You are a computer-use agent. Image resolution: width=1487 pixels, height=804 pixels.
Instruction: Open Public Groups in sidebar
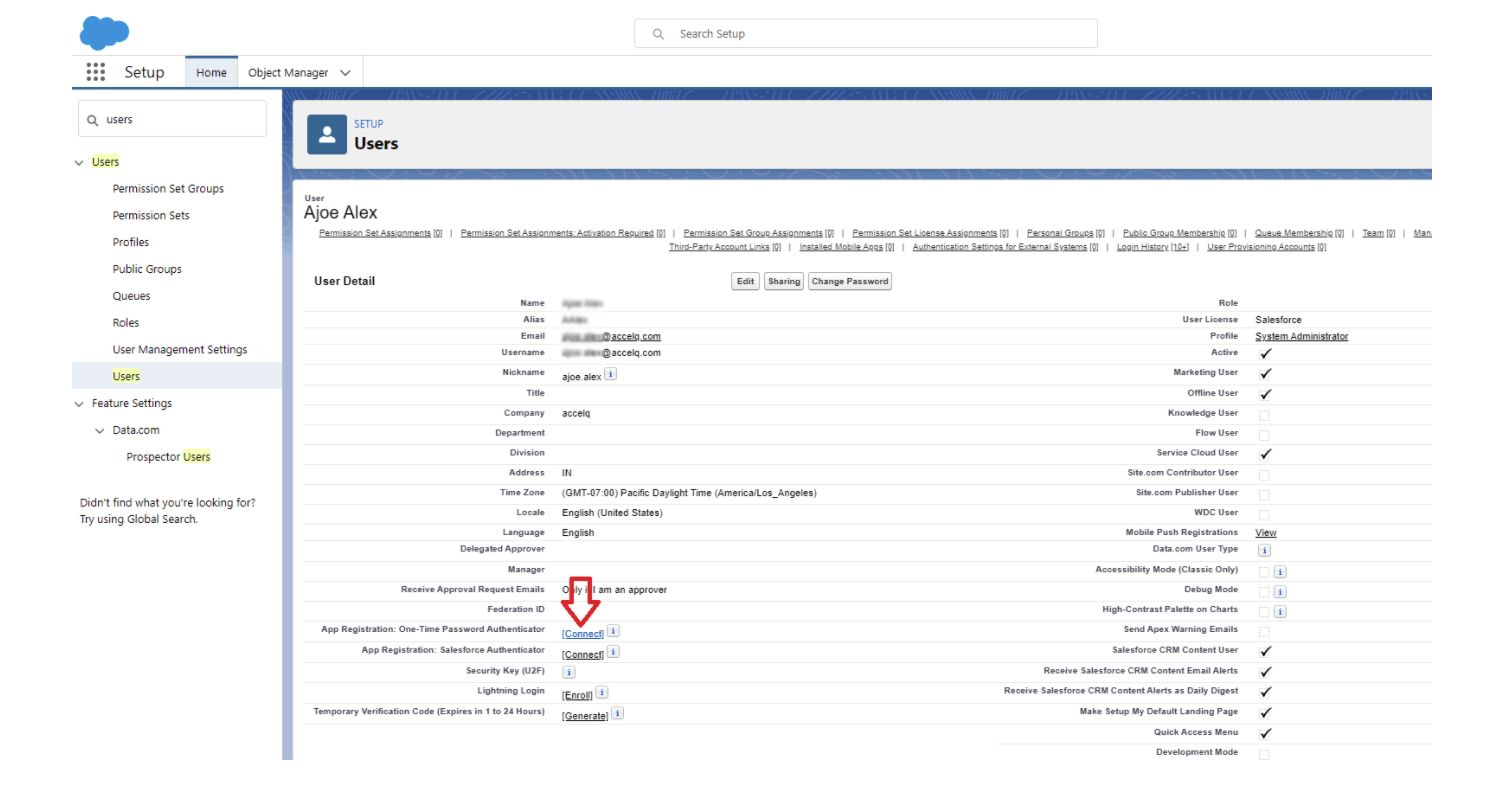(x=147, y=270)
